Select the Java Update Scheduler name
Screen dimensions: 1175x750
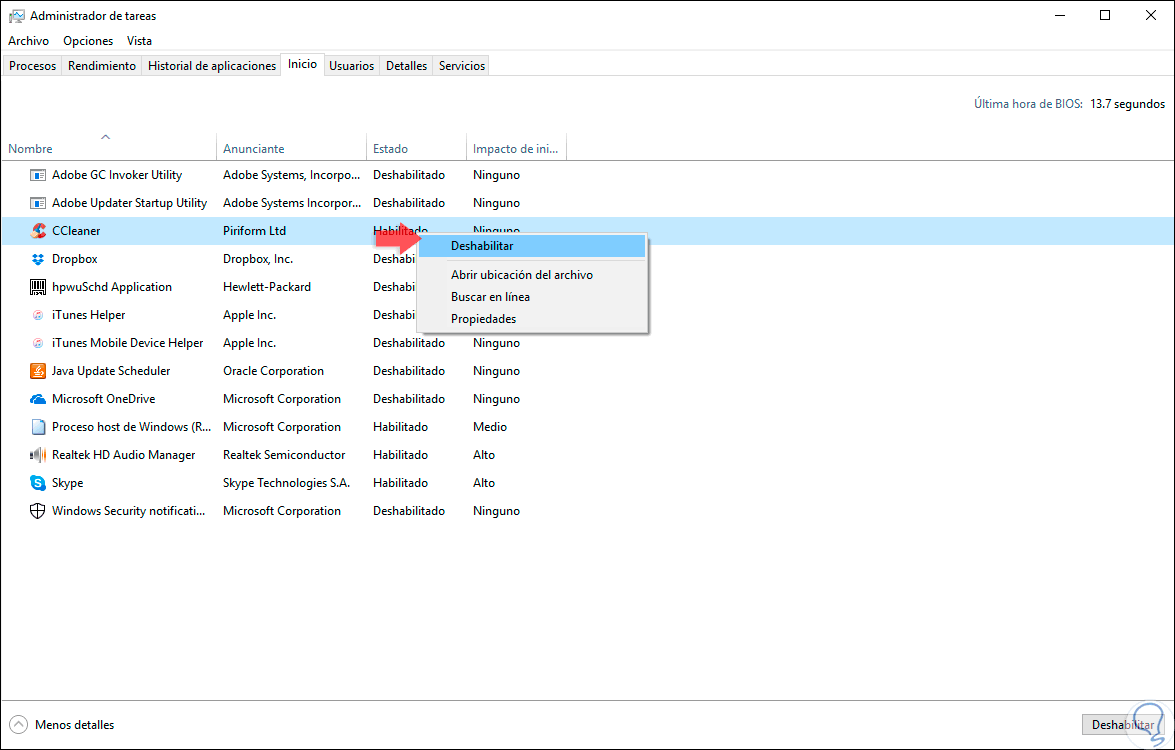(111, 371)
